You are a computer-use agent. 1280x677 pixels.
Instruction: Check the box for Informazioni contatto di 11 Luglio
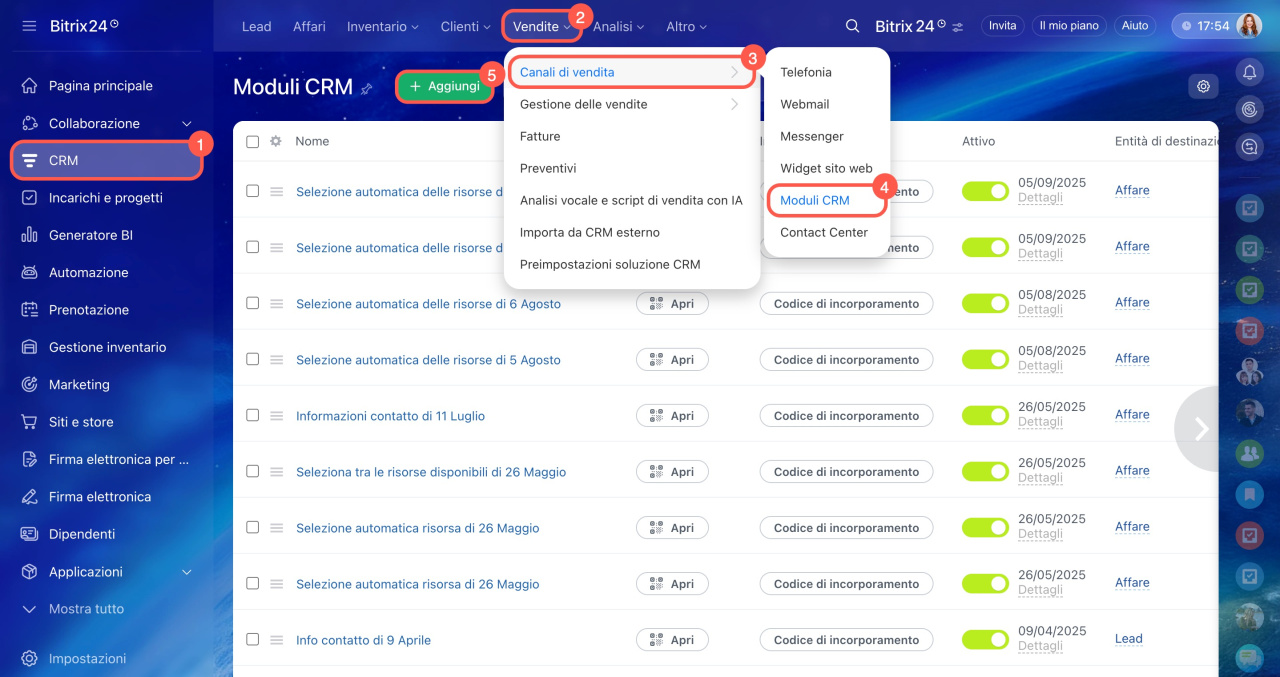point(253,415)
